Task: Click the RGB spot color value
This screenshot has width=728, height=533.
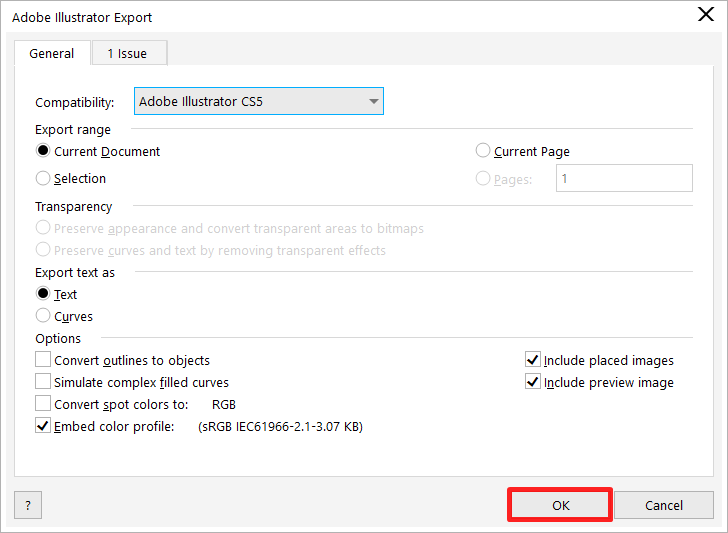Action: [x=224, y=404]
